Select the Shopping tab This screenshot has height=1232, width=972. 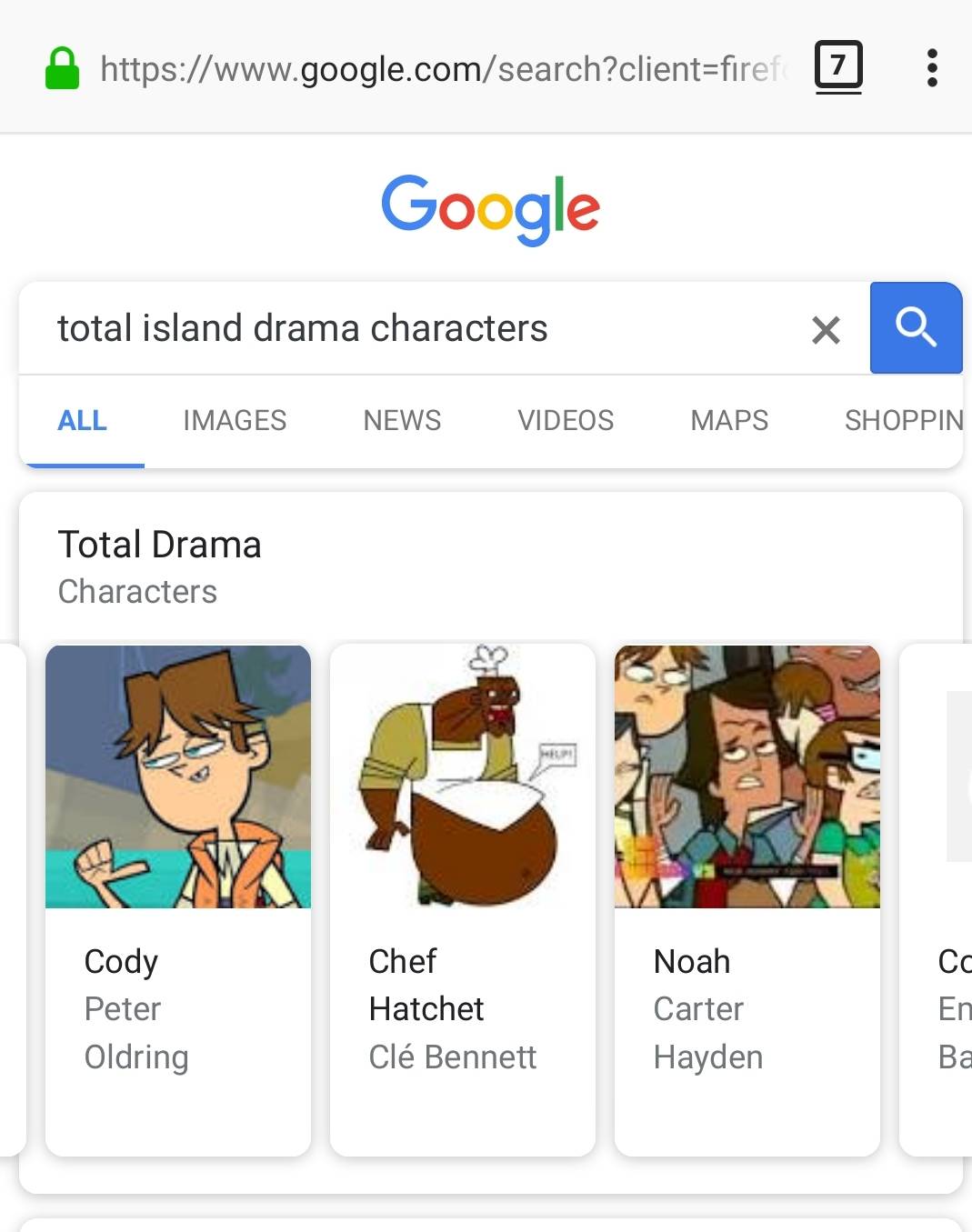click(903, 420)
